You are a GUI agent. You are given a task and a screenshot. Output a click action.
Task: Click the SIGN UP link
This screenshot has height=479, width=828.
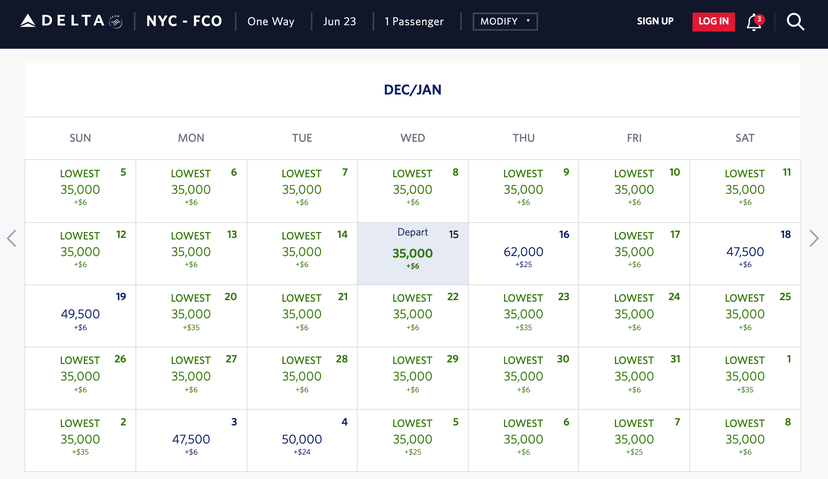coord(655,21)
